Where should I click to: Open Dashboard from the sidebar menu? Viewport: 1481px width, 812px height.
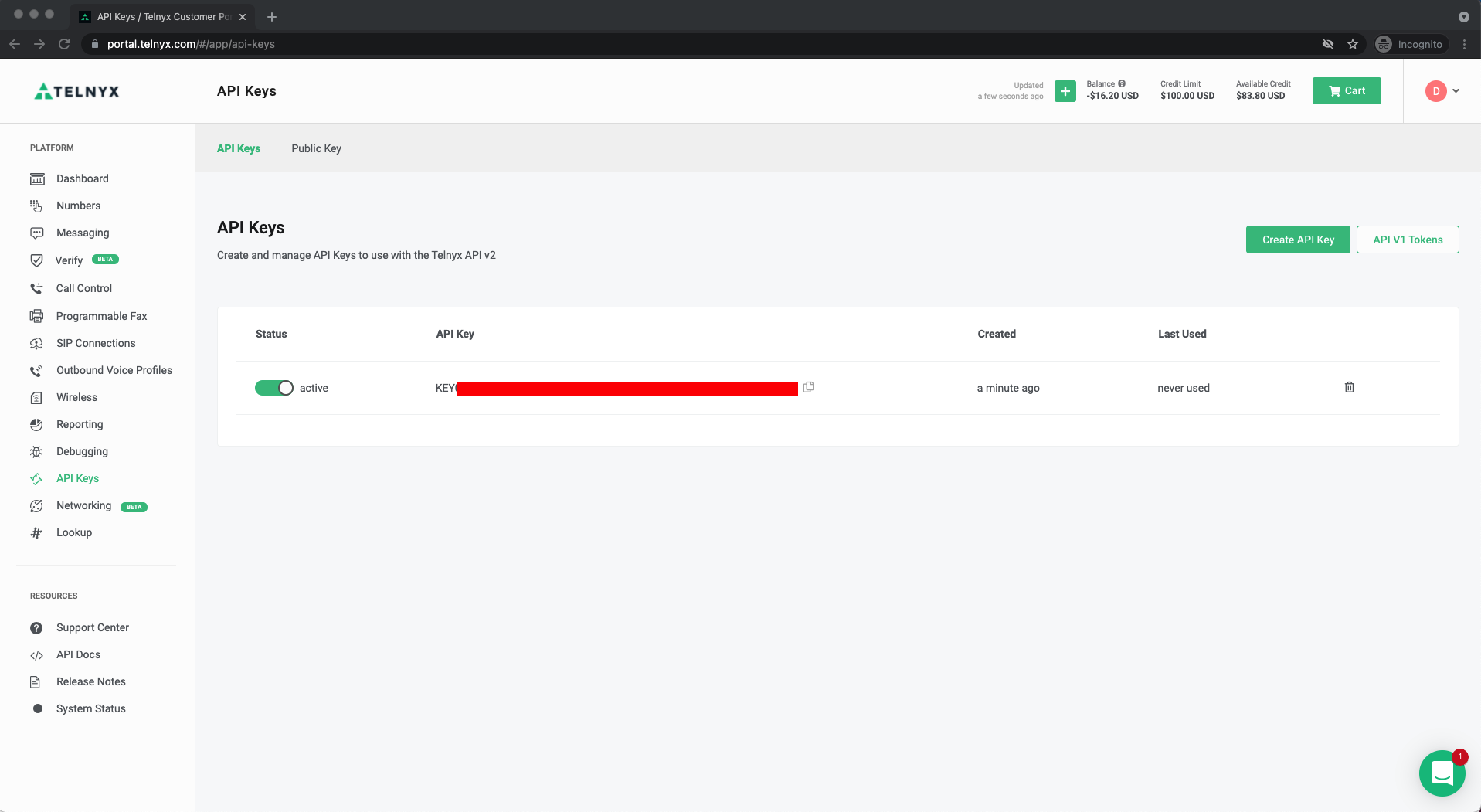[83, 178]
